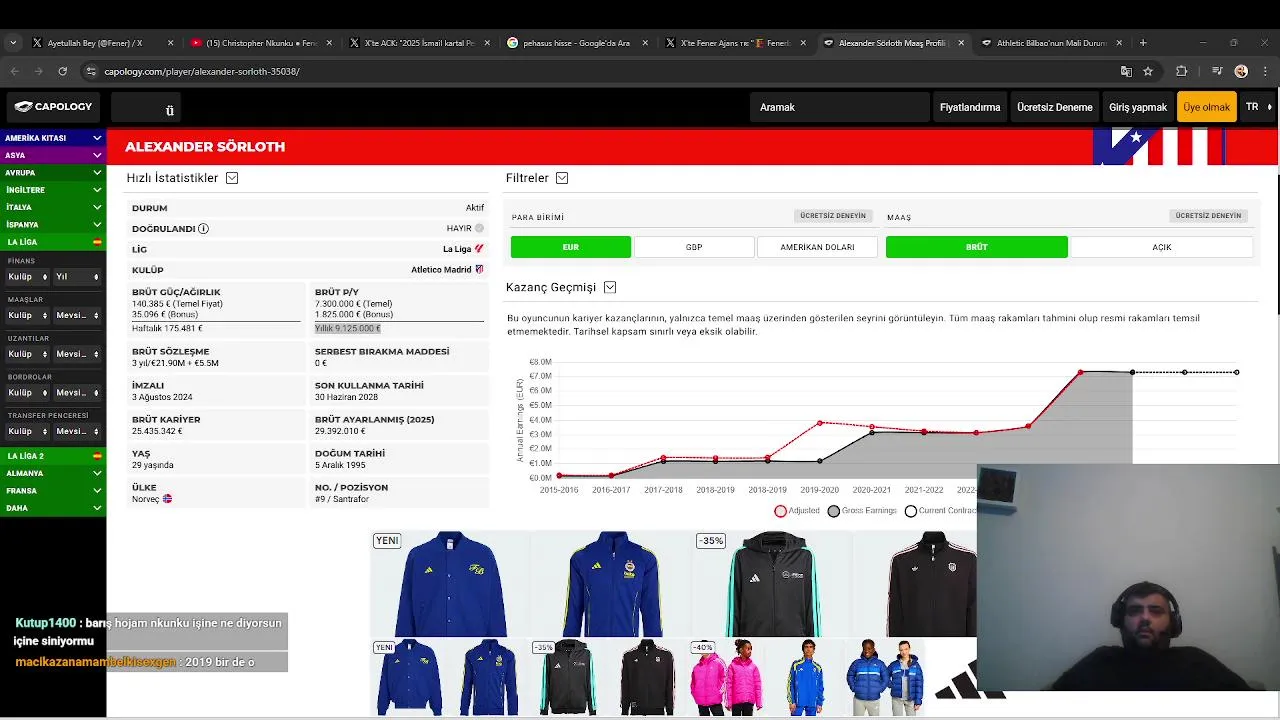Expand the İngiltere menu
The height and width of the screenshot is (720, 1280).
[x=53, y=190]
